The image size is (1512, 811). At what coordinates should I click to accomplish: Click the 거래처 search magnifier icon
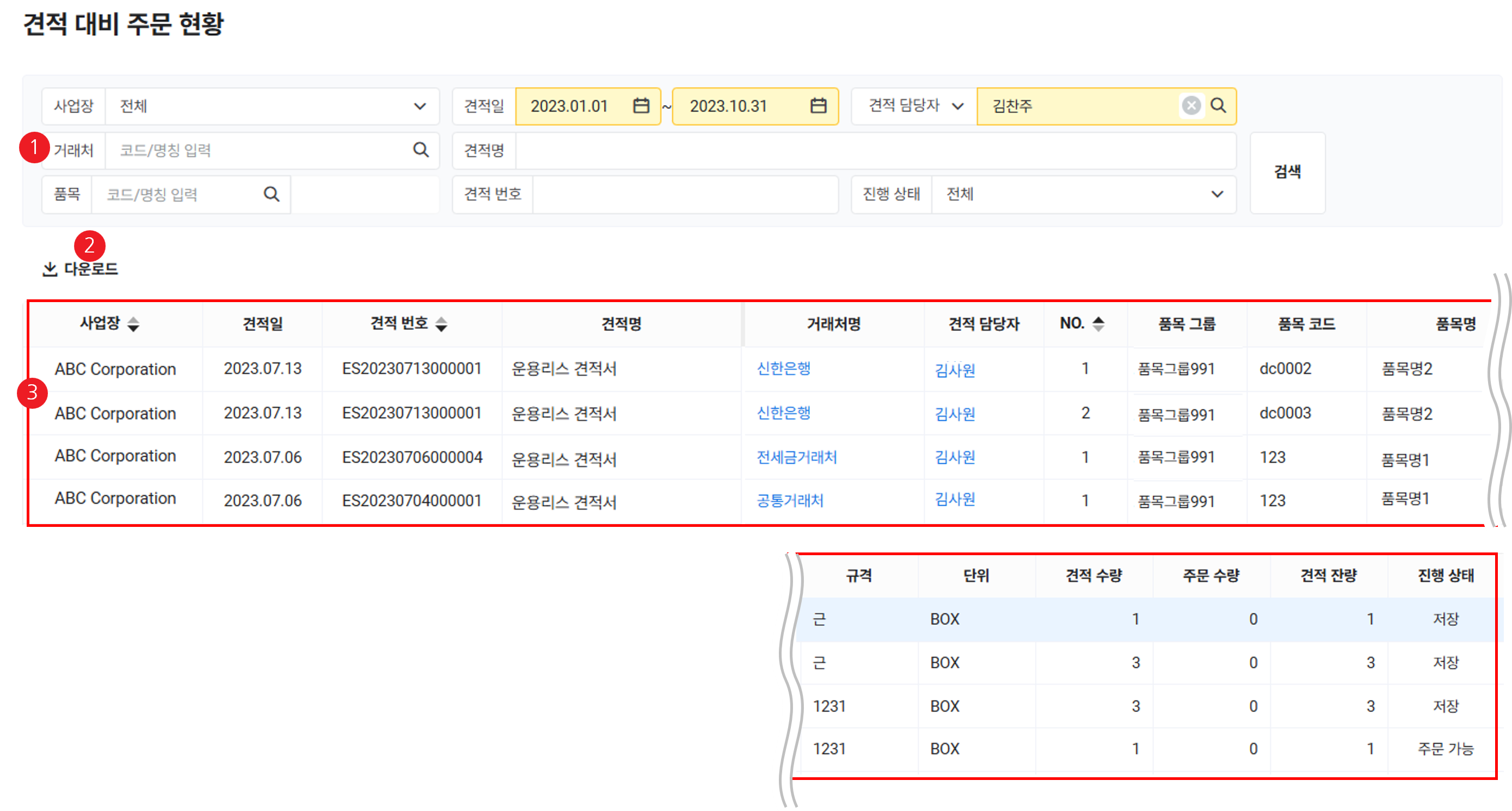click(x=421, y=150)
